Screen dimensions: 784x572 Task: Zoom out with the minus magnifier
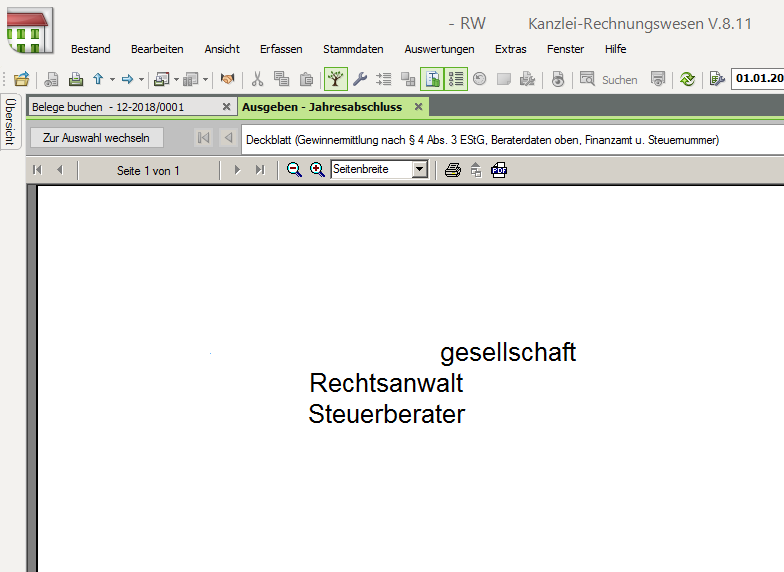[294, 170]
